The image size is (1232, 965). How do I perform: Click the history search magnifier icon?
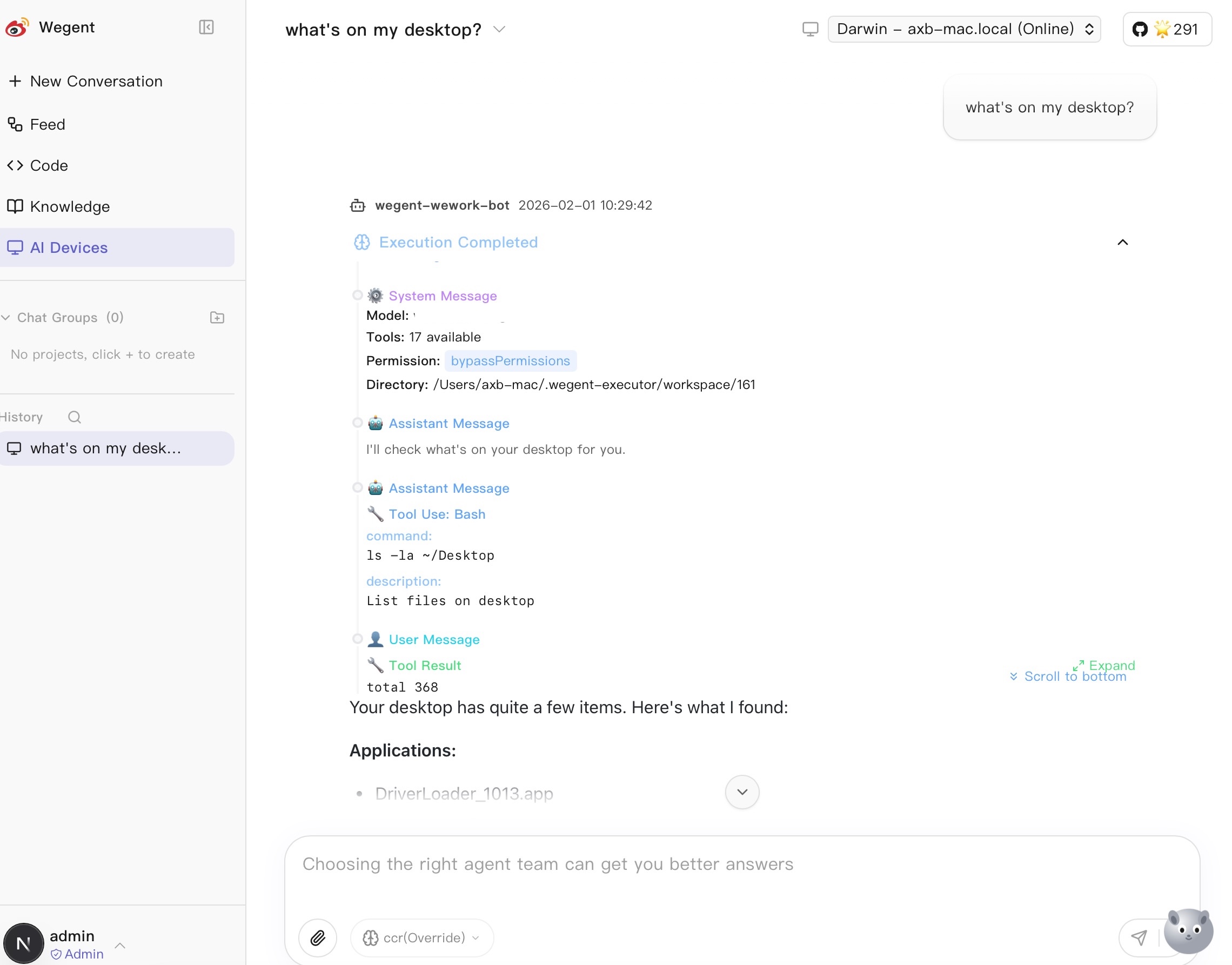(x=75, y=417)
